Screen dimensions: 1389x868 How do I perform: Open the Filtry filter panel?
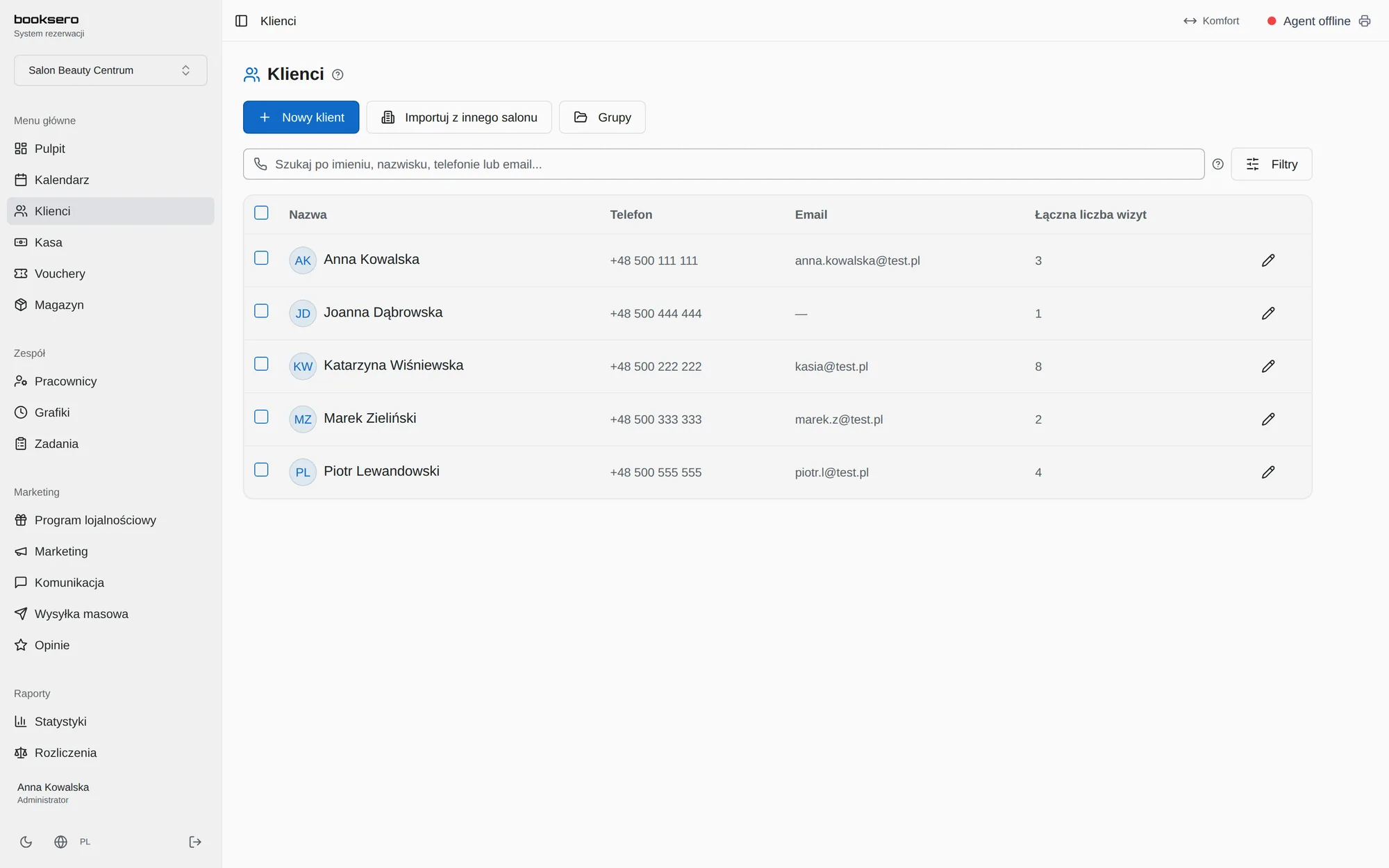[x=1271, y=164]
